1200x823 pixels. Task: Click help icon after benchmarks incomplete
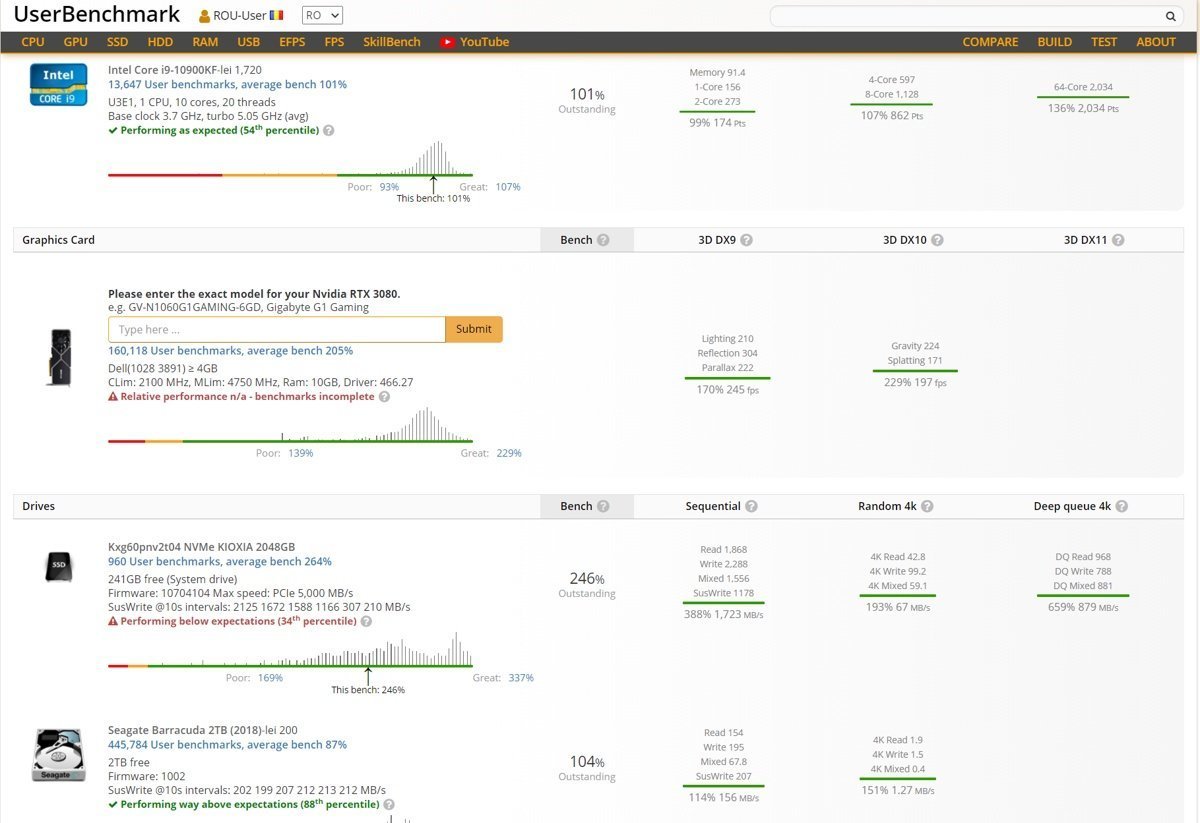(385, 396)
